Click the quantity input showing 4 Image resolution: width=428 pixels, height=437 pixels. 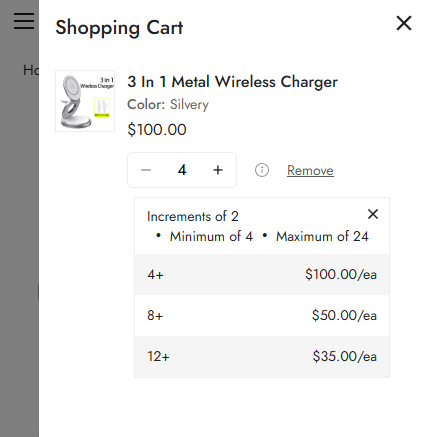click(182, 170)
